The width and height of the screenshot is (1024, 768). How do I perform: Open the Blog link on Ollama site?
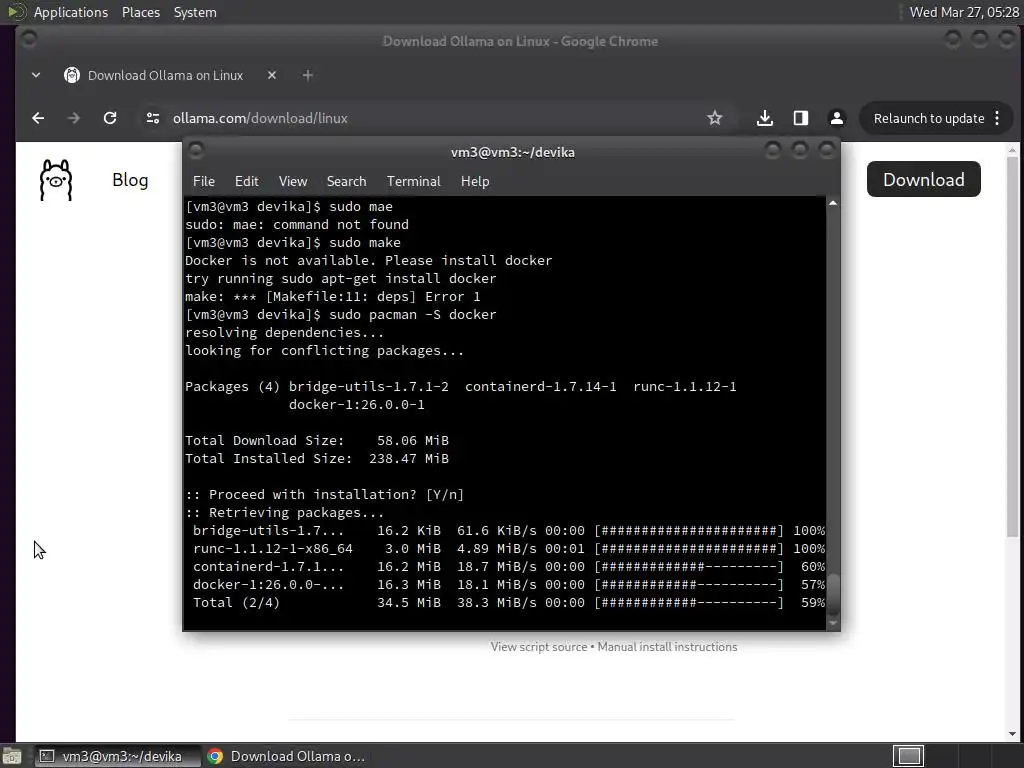click(130, 180)
